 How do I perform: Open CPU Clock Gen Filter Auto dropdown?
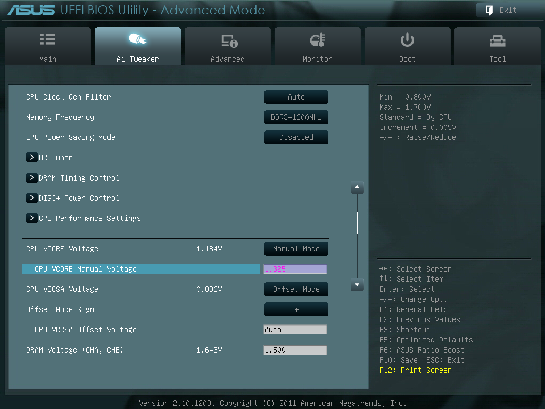(296, 97)
